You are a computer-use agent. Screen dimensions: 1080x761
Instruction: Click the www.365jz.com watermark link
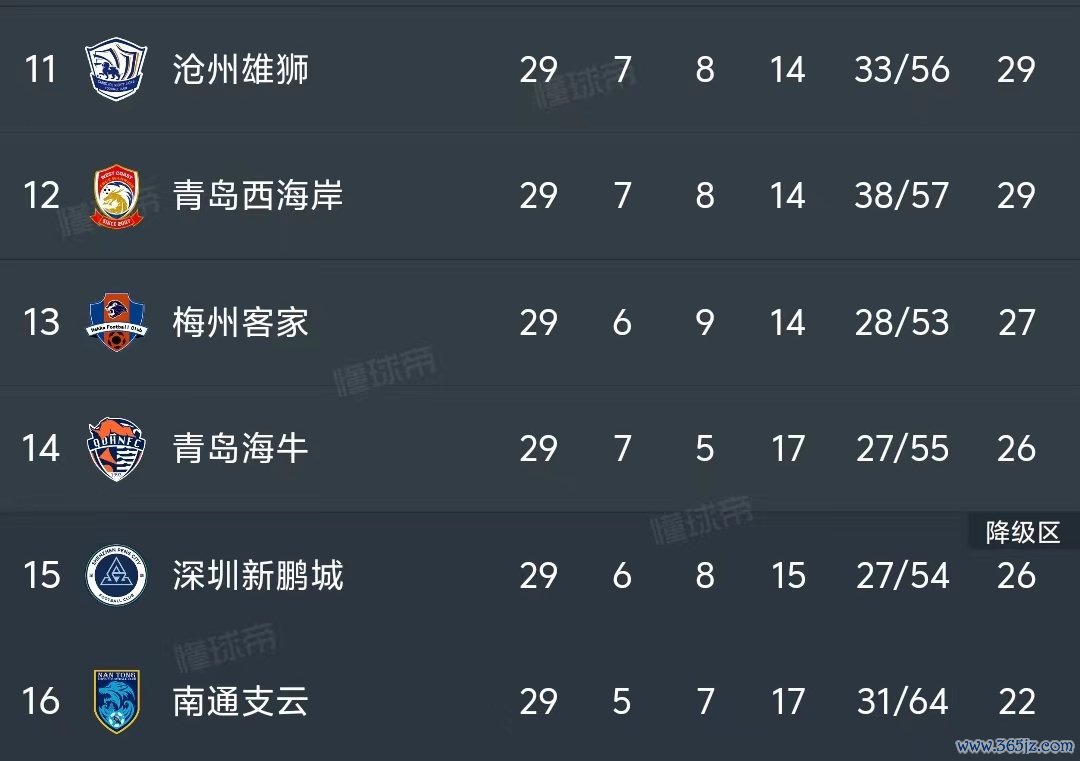[1015, 746]
